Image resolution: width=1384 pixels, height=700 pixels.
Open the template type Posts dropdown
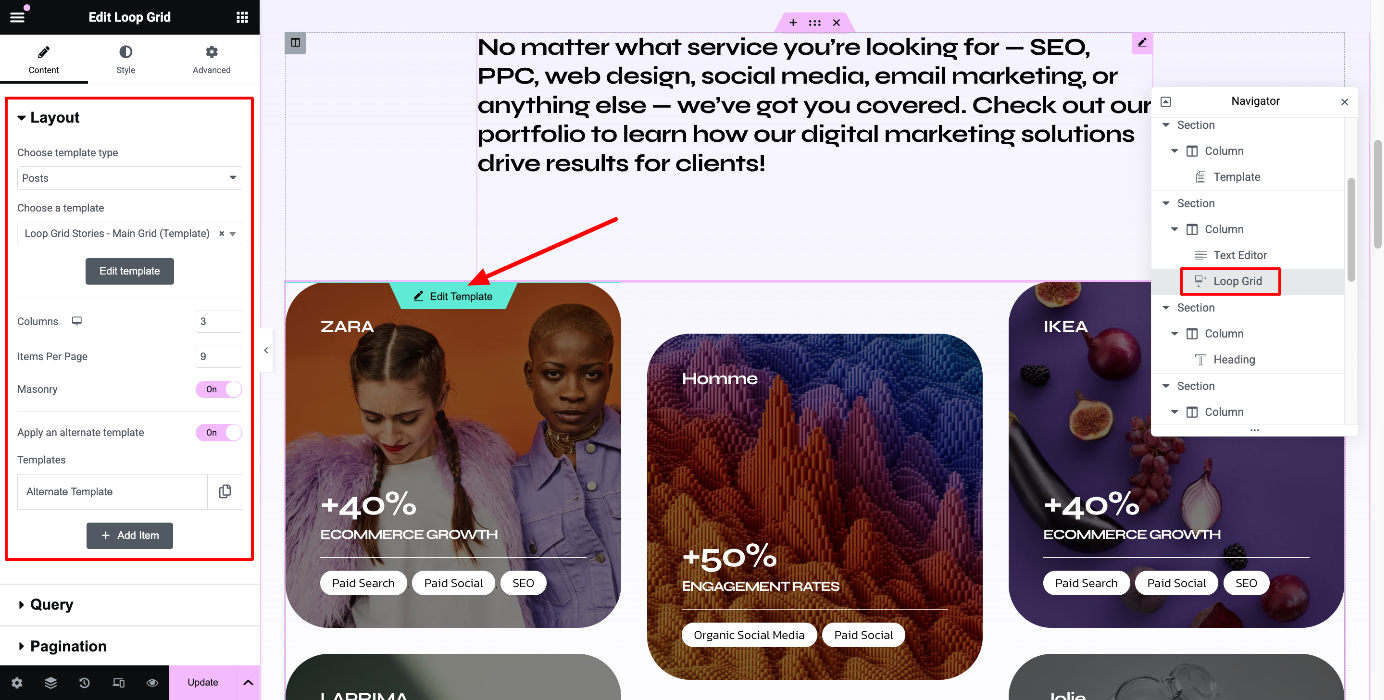pos(130,178)
